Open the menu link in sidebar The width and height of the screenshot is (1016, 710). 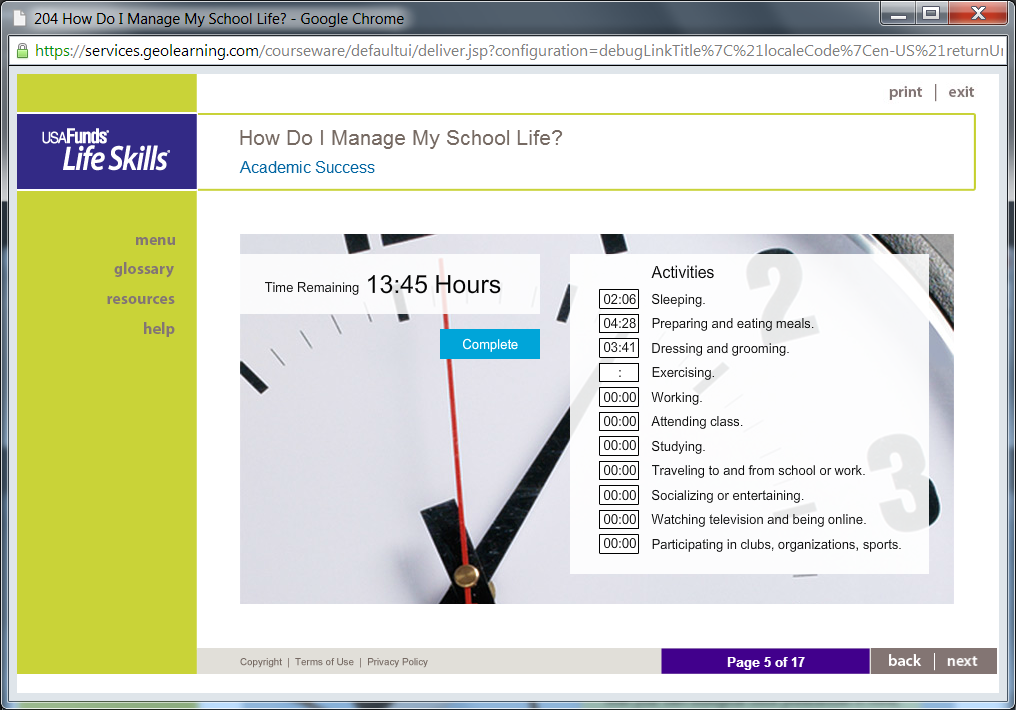(x=155, y=240)
